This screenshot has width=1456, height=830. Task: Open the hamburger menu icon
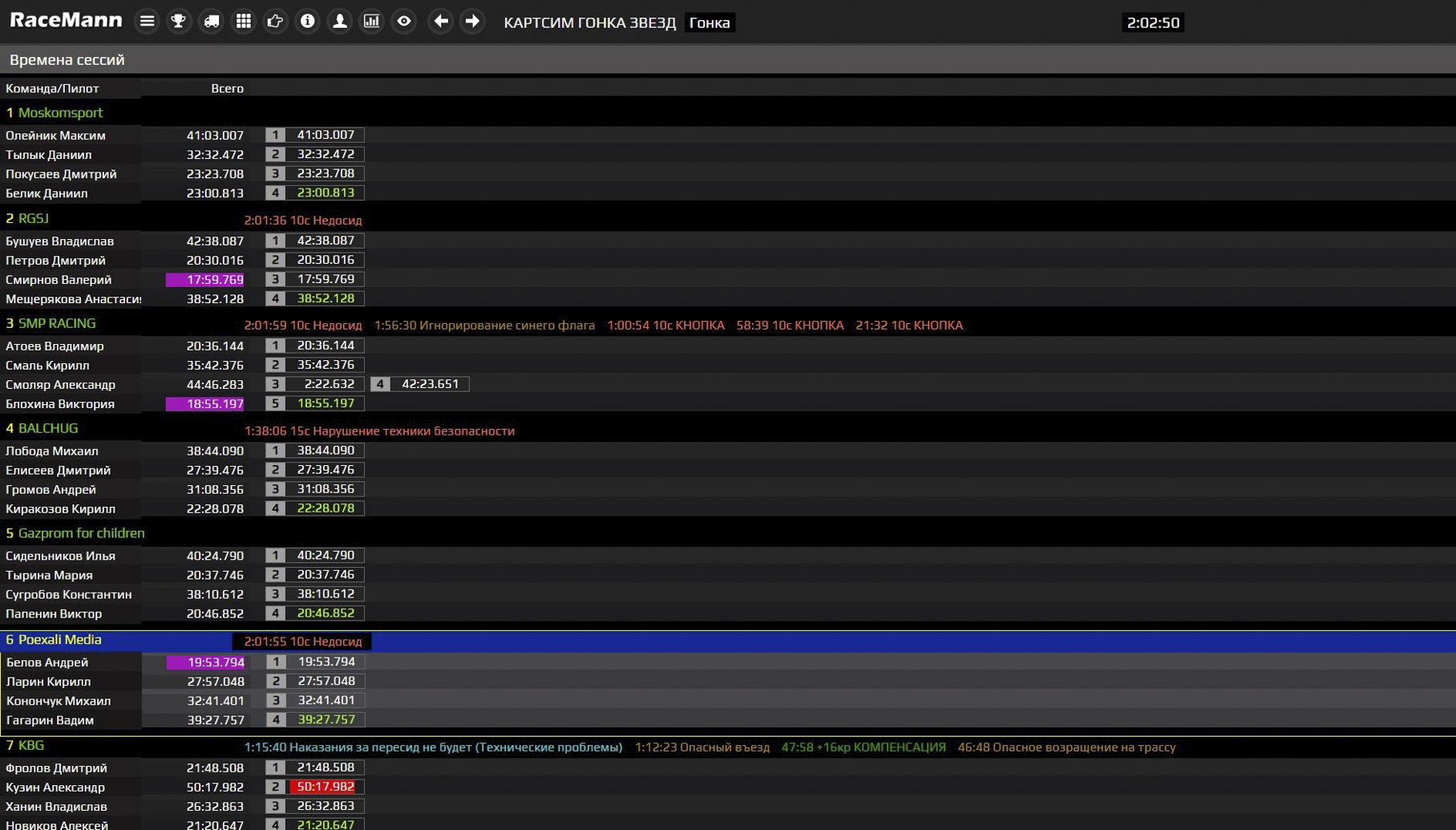tap(147, 22)
